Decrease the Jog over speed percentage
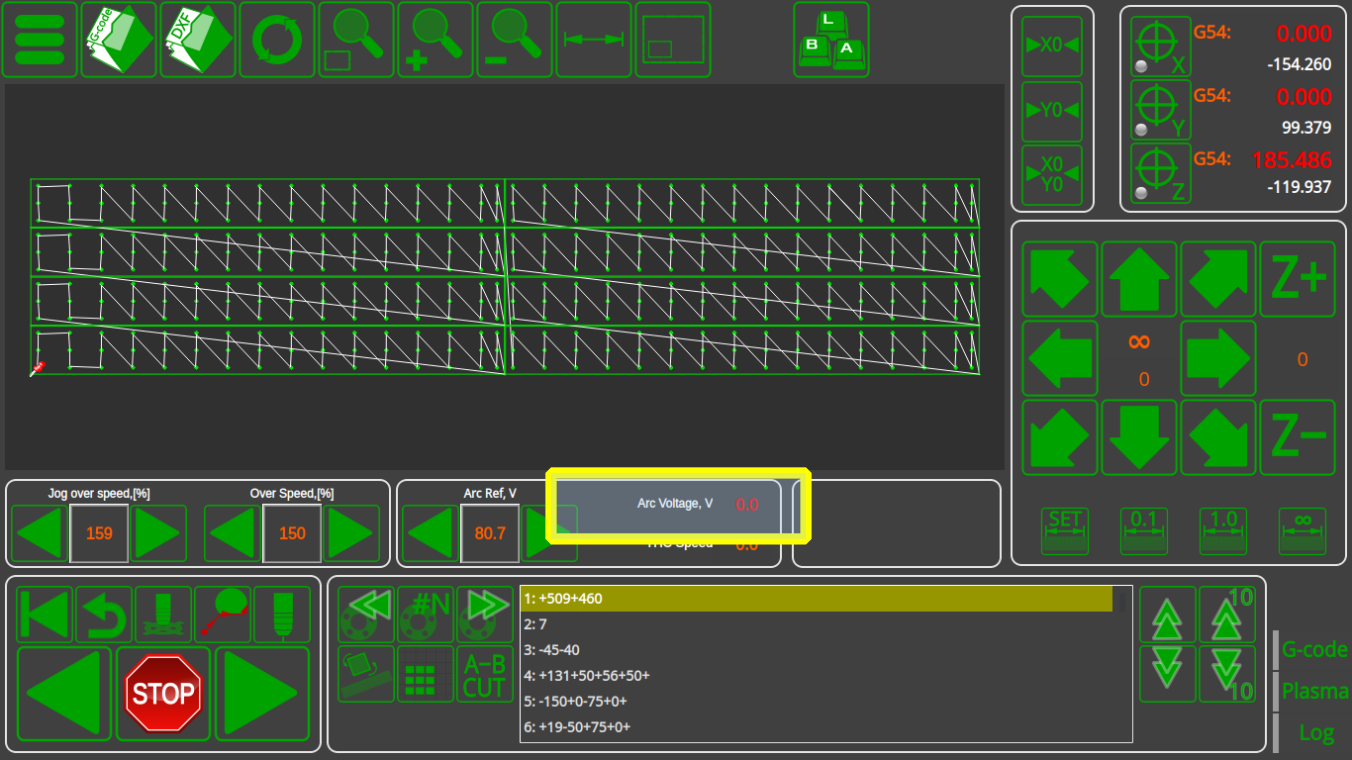Image resolution: width=1352 pixels, height=760 pixels. (x=39, y=534)
